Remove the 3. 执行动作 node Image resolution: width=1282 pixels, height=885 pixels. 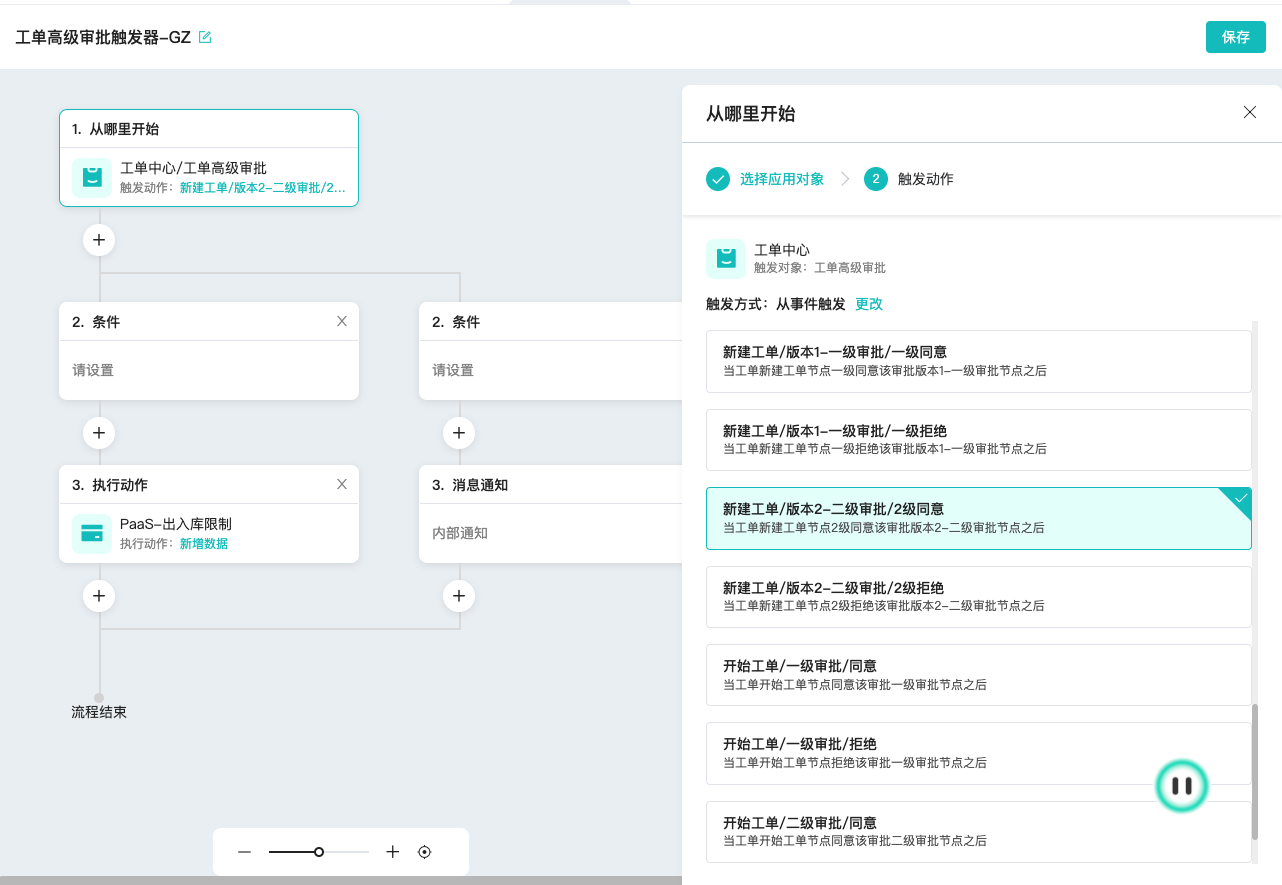(x=342, y=484)
